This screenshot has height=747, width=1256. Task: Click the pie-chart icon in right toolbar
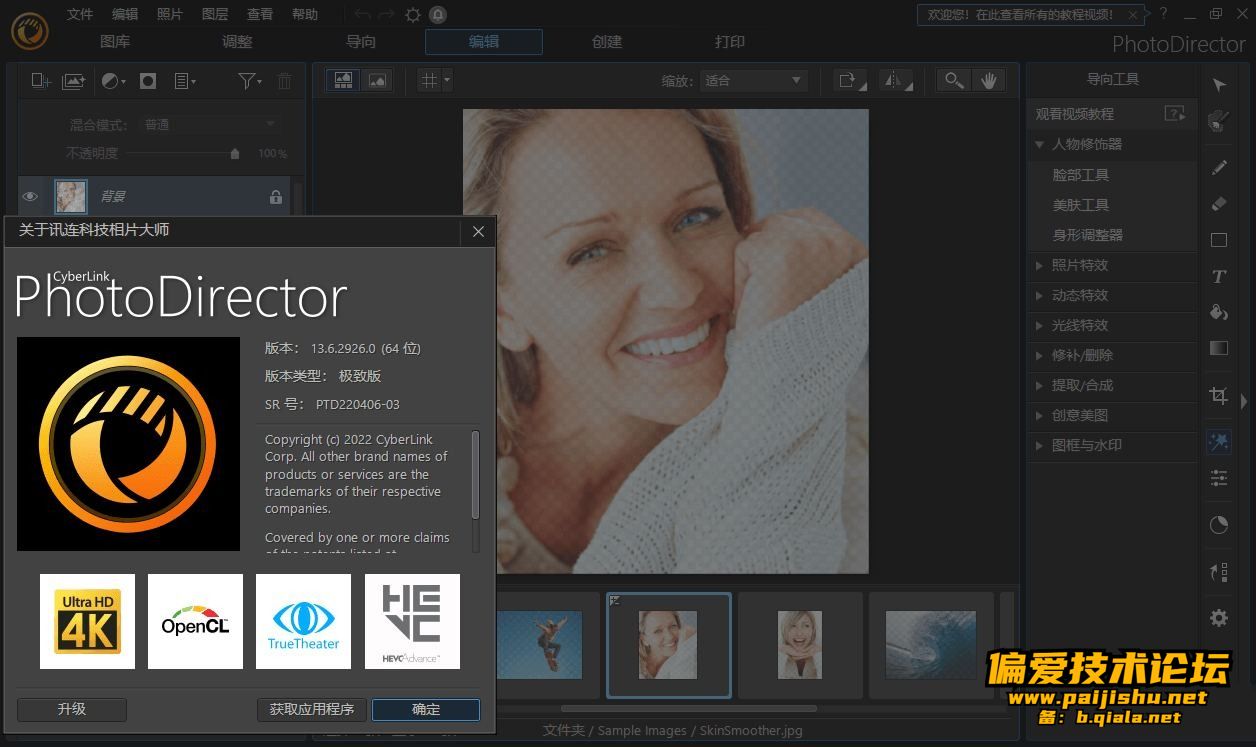click(1218, 525)
